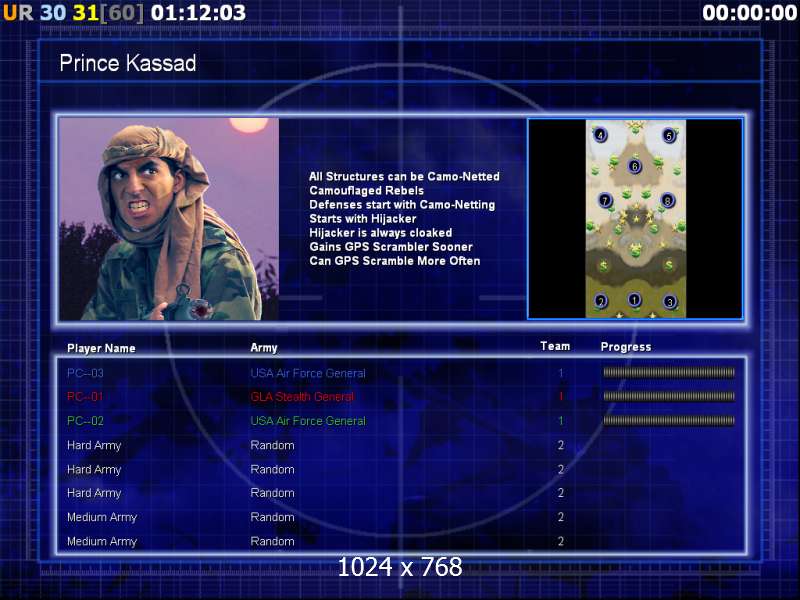This screenshot has width=800, height=600.
Task: Click start position 6 in map center
Action: point(634,166)
